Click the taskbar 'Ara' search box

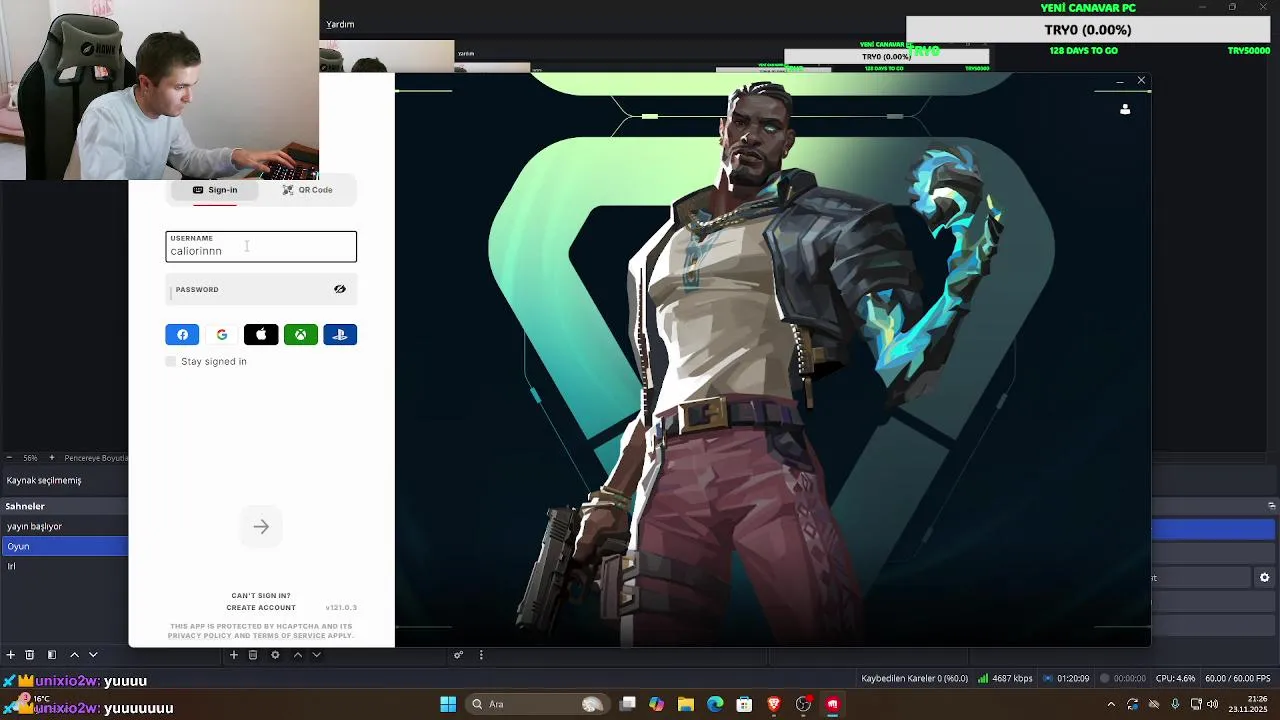tap(540, 704)
